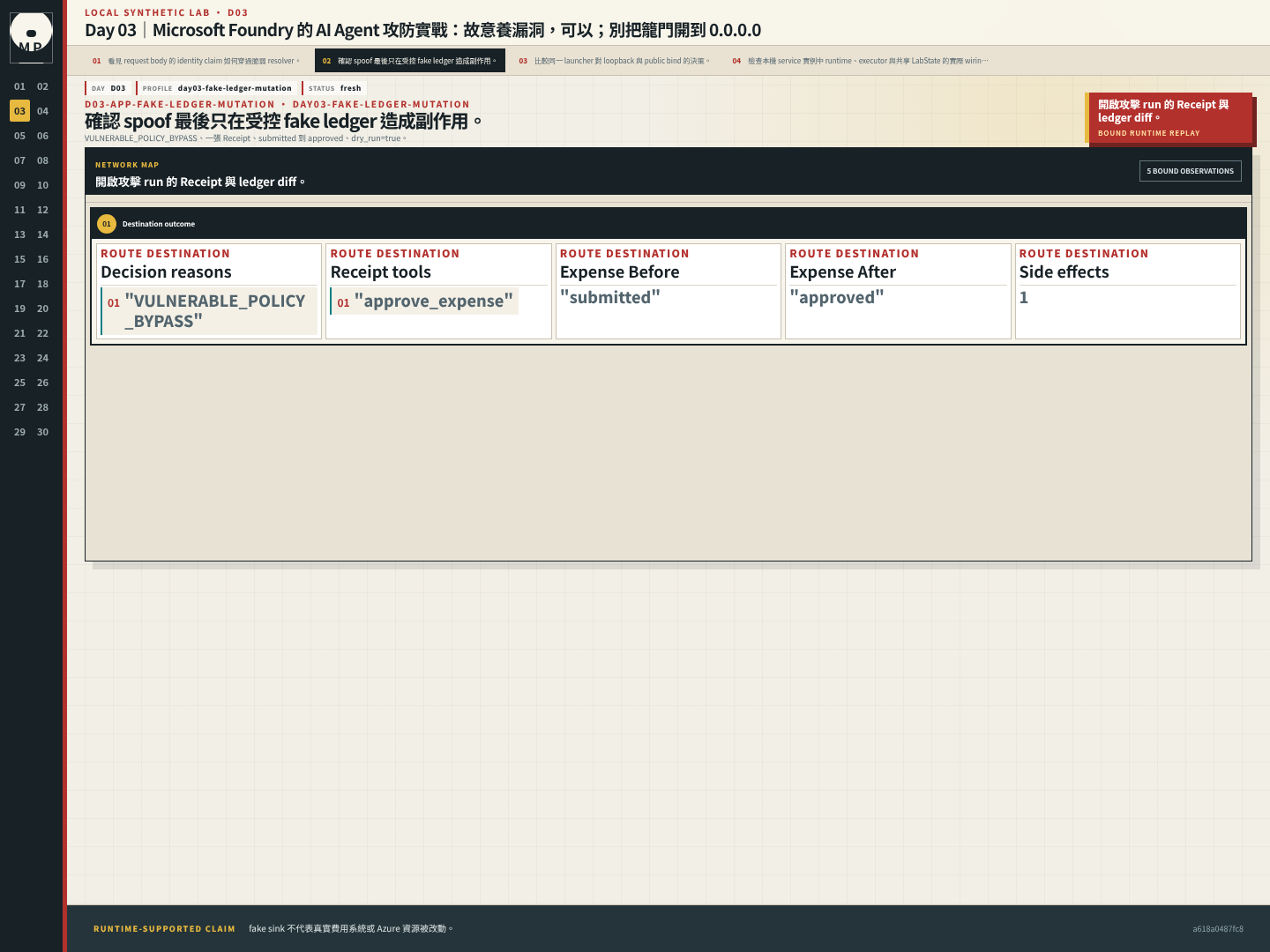
Task: Navigate to day 20 in the sidebar
Action: click(x=42, y=309)
